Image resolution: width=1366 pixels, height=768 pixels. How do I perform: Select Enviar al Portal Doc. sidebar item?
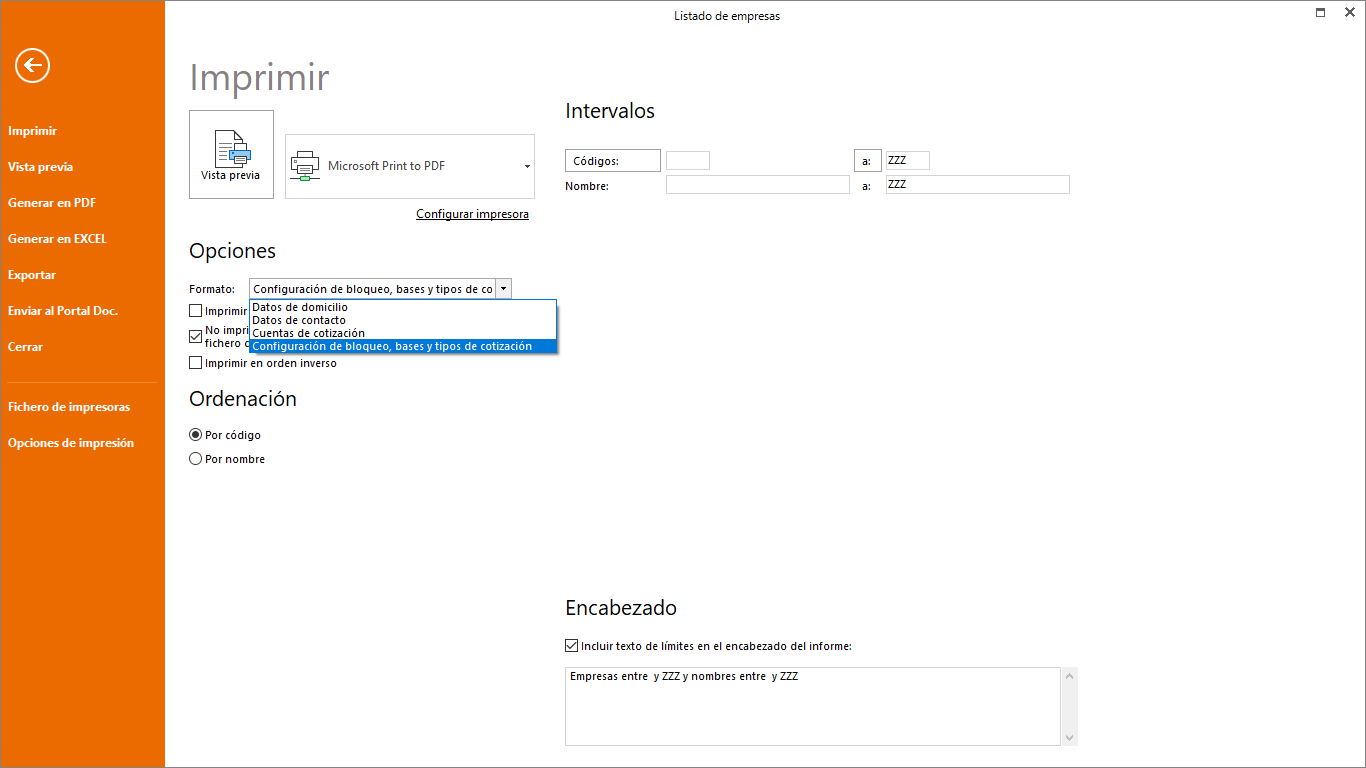click(x=63, y=311)
